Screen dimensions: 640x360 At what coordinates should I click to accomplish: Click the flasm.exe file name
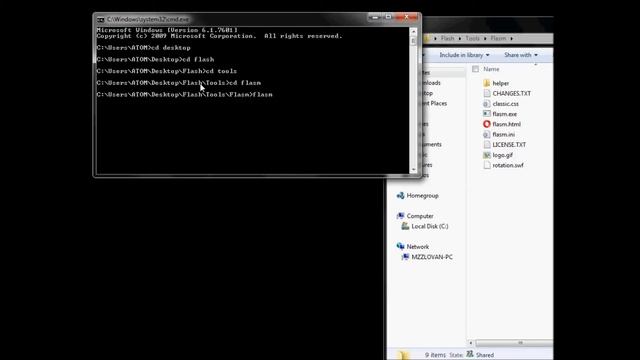(504, 114)
